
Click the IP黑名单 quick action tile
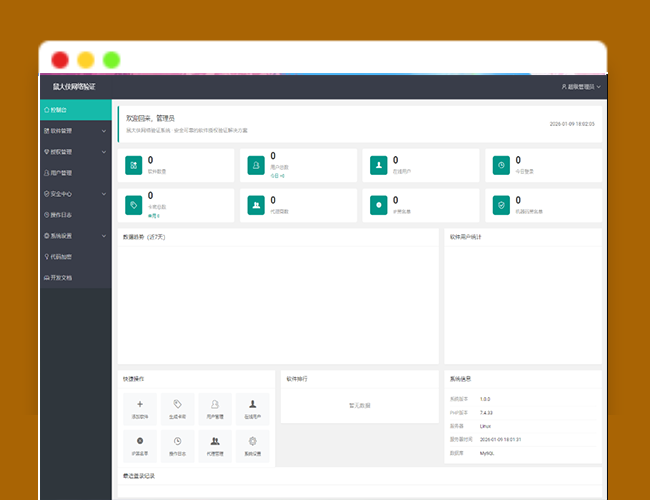coord(140,446)
